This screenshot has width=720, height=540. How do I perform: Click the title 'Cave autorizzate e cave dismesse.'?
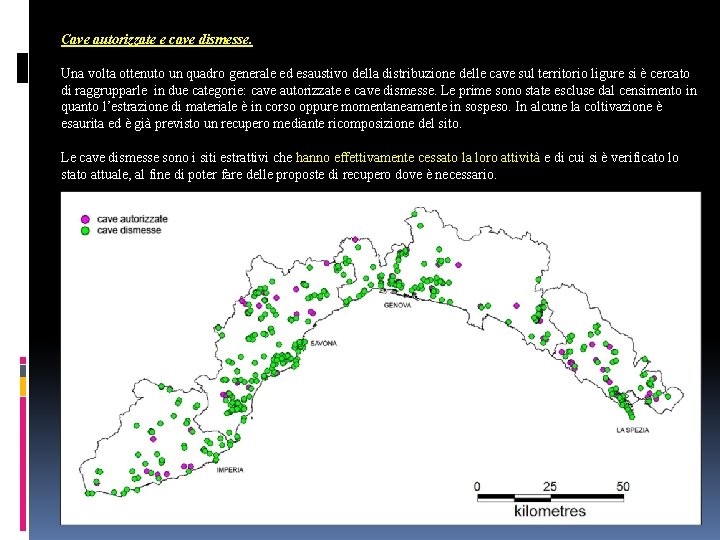[157, 39]
